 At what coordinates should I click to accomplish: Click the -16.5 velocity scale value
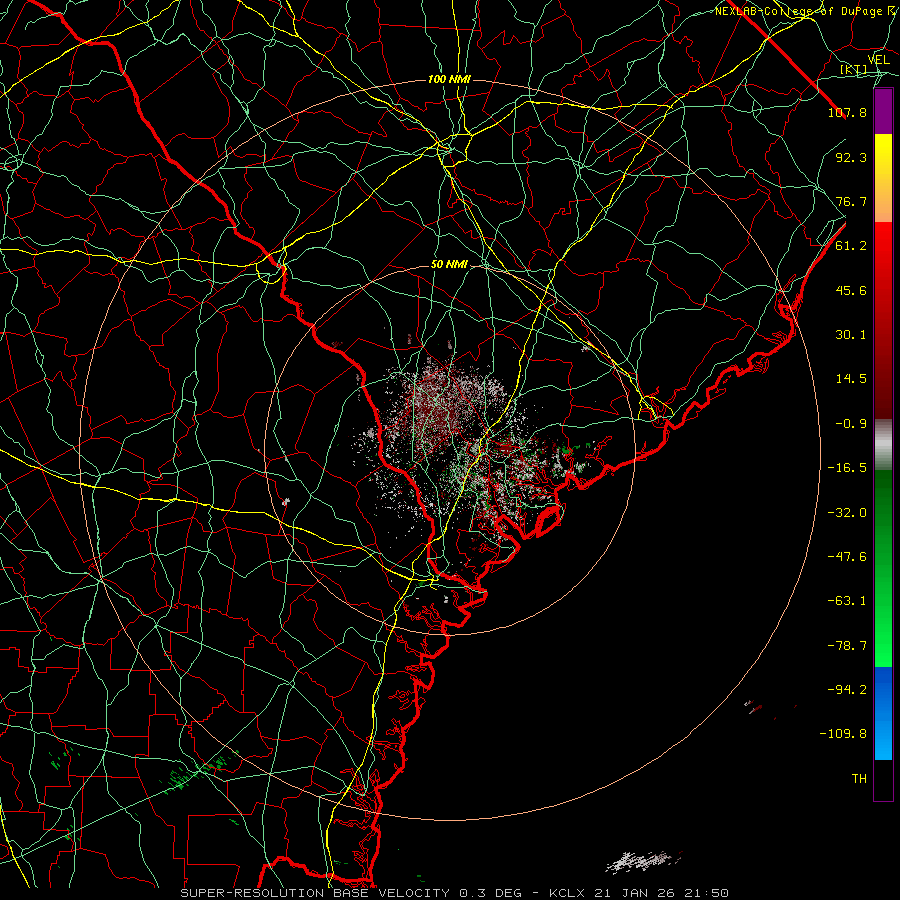pyautogui.click(x=847, y=468)
